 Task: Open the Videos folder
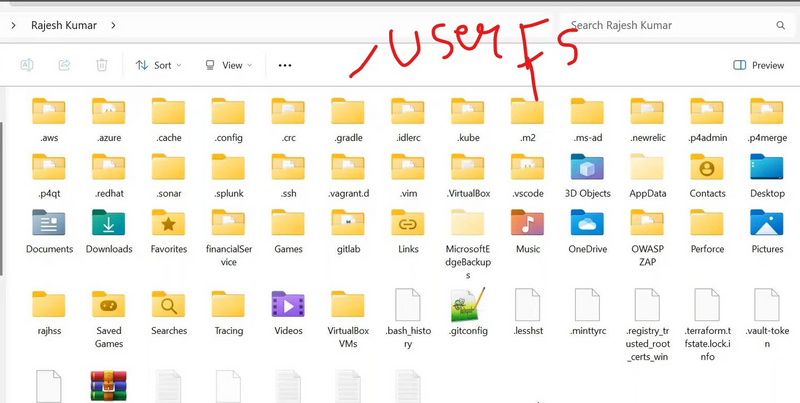coord(288,306)
